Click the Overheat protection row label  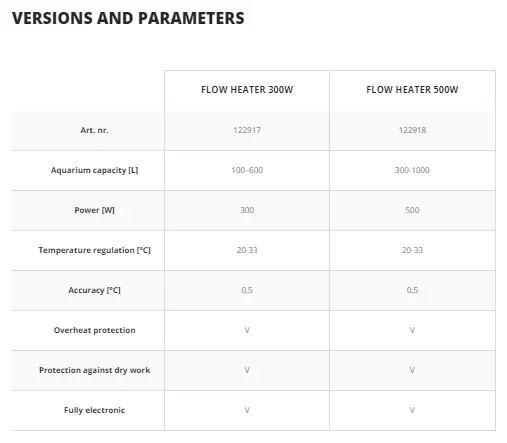coord(94,330)
